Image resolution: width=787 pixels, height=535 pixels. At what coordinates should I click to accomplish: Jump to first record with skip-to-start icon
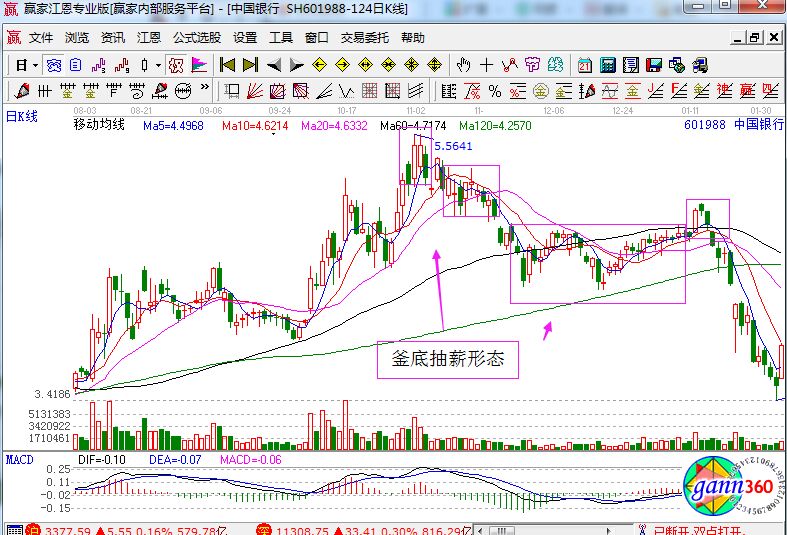[x=227, y=65]
